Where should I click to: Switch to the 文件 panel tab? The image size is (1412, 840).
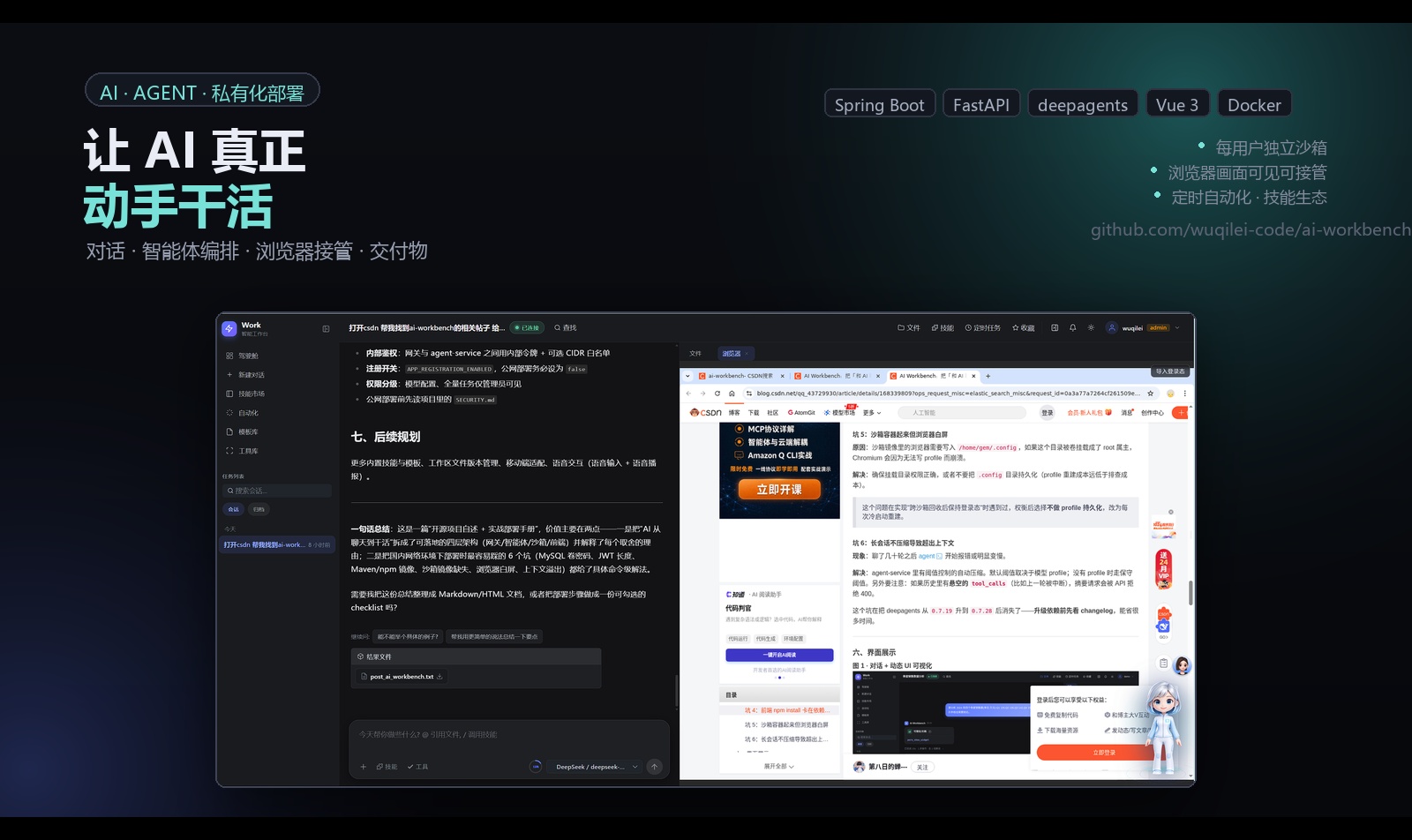[695, 354]
